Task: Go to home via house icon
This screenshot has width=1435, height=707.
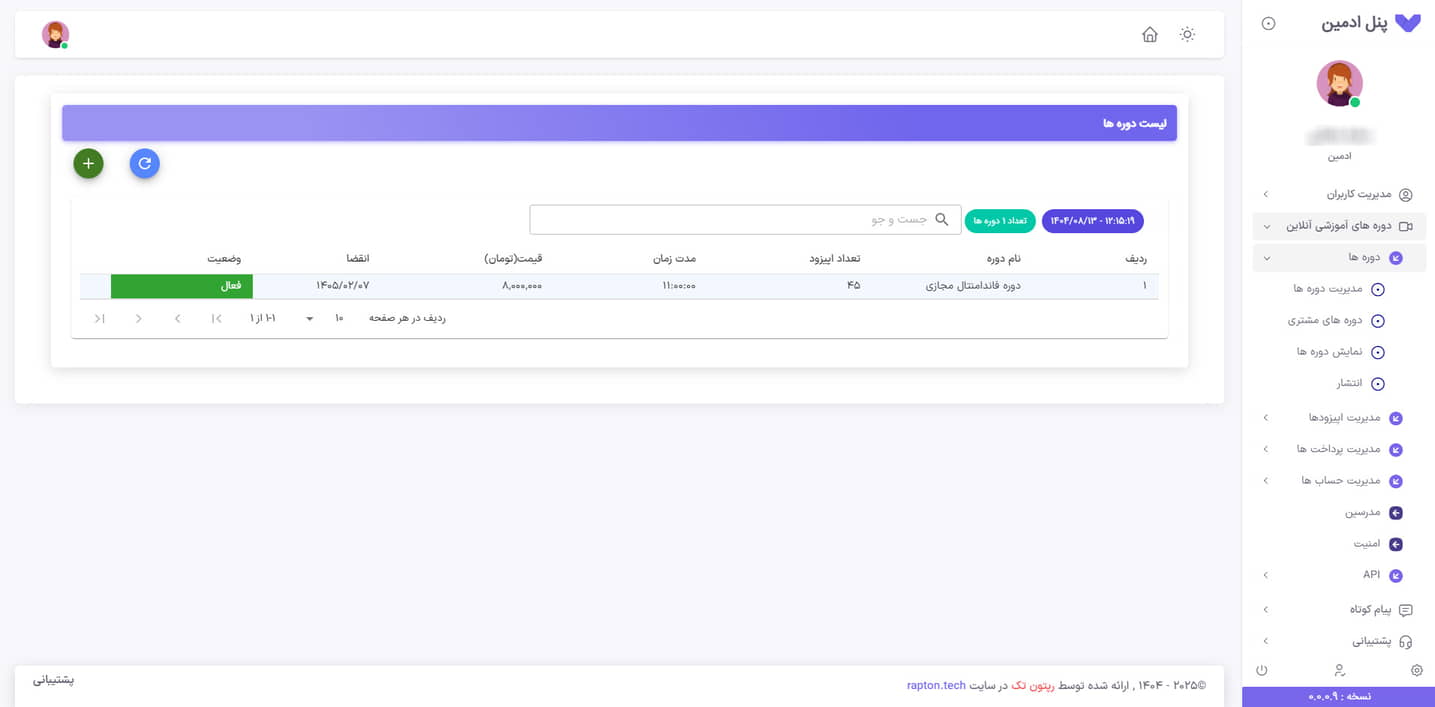Action: pyautogui.click(x=1150, y=35)
